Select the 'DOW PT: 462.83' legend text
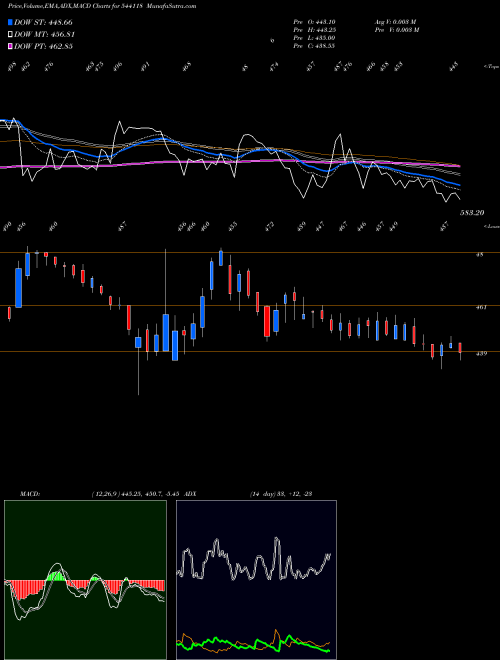Image resolution: width=500 pixels, height=660 pixels. point(44,46)
